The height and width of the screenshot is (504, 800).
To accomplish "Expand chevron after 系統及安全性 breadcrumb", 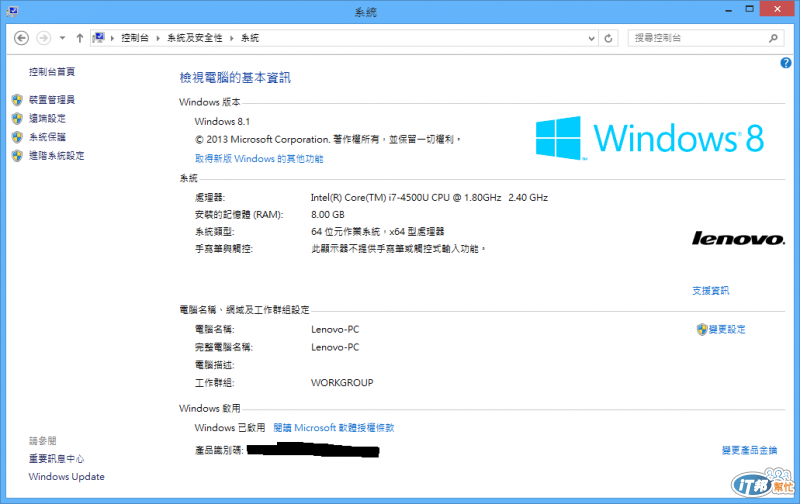I will pos(232,38).
